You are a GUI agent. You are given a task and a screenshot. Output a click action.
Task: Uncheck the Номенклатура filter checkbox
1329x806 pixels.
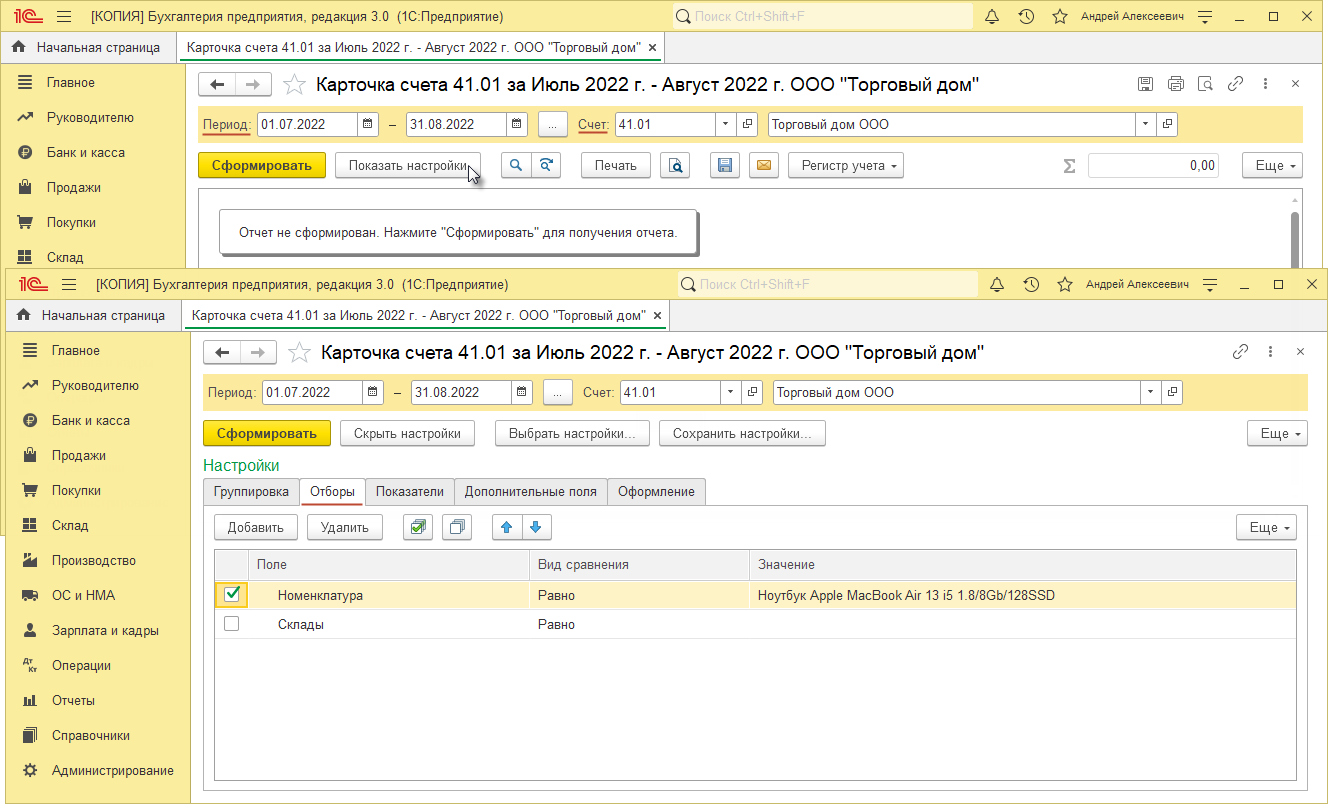tap(232, 595)
